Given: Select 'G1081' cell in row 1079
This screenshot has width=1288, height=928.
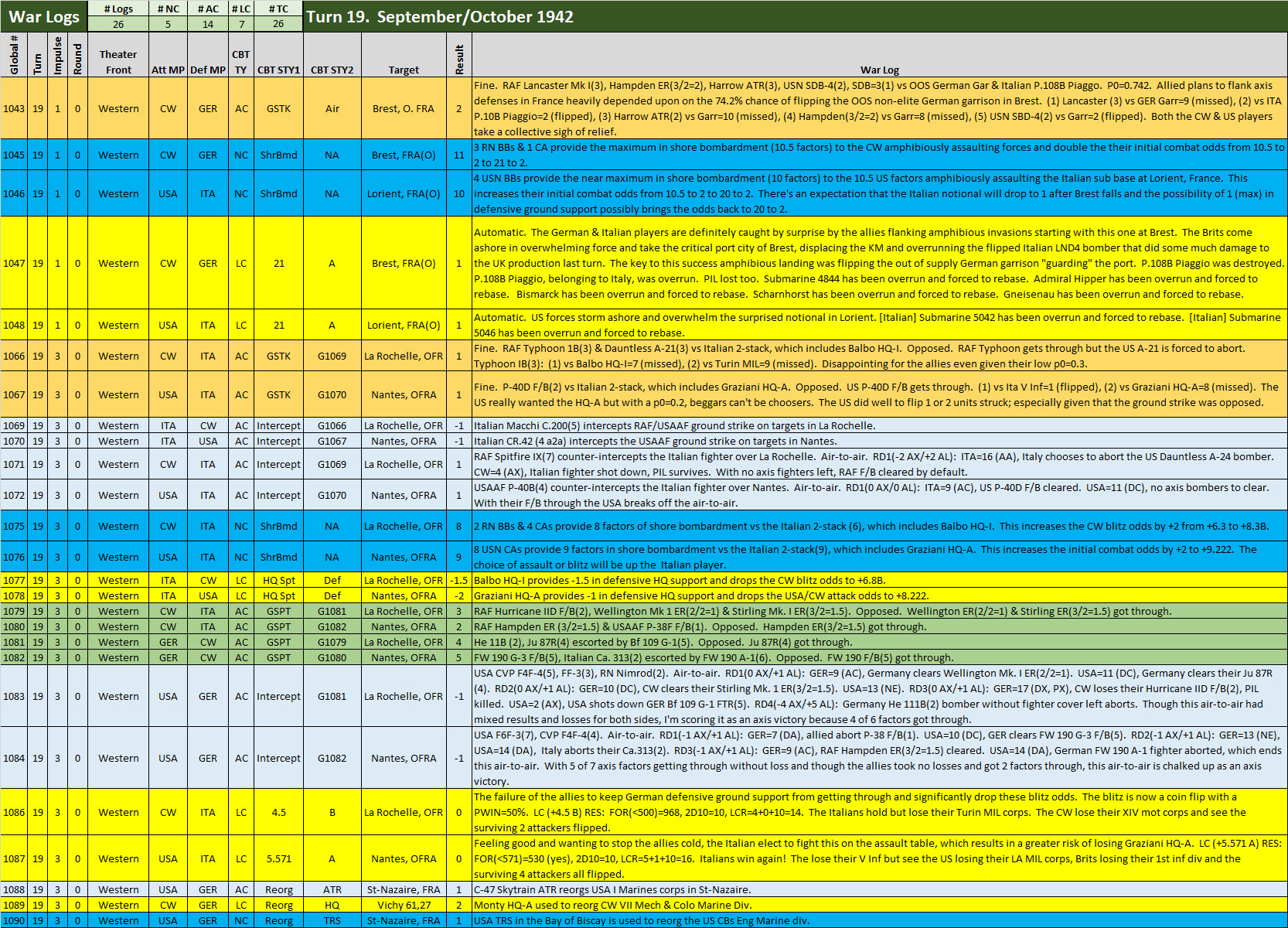Looking at the screenshot, I should 332,611.
